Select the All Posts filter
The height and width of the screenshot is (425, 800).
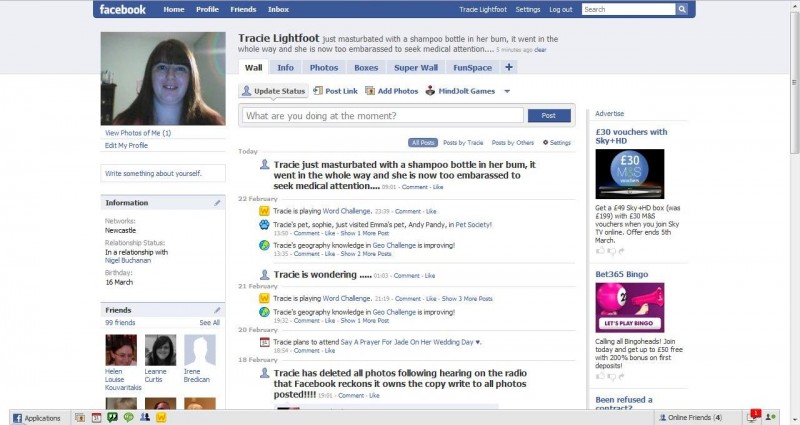tap(423, 142)
